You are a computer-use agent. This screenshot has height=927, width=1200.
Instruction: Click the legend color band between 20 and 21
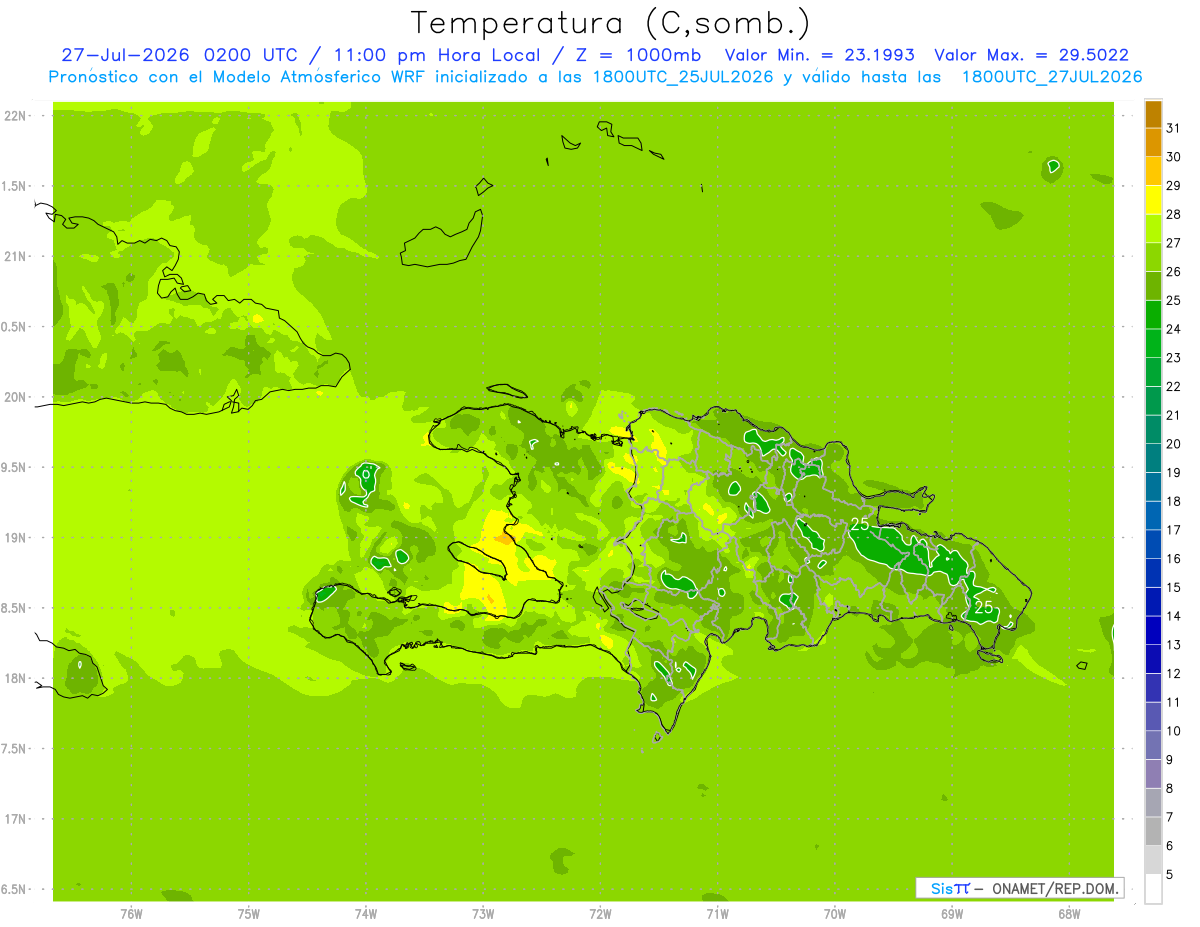click(1153, 430)
